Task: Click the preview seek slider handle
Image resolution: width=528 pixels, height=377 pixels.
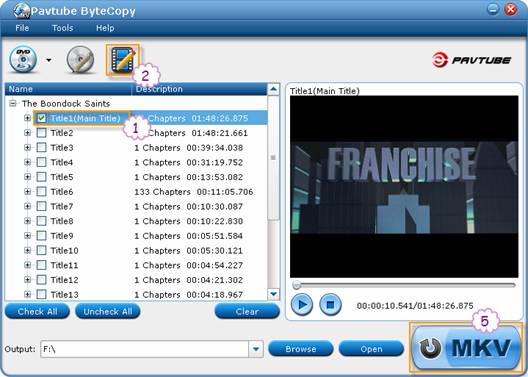Action: 296,285
